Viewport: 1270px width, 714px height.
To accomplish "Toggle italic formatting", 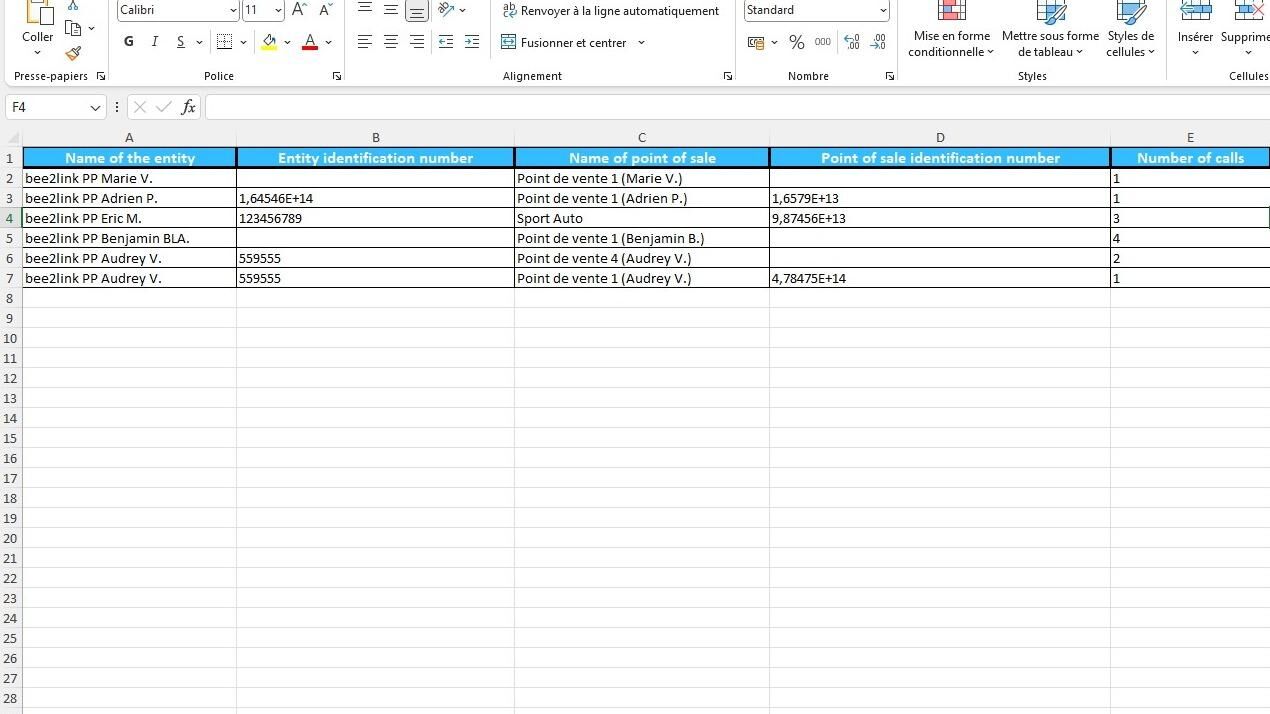I will pos(154,42).
